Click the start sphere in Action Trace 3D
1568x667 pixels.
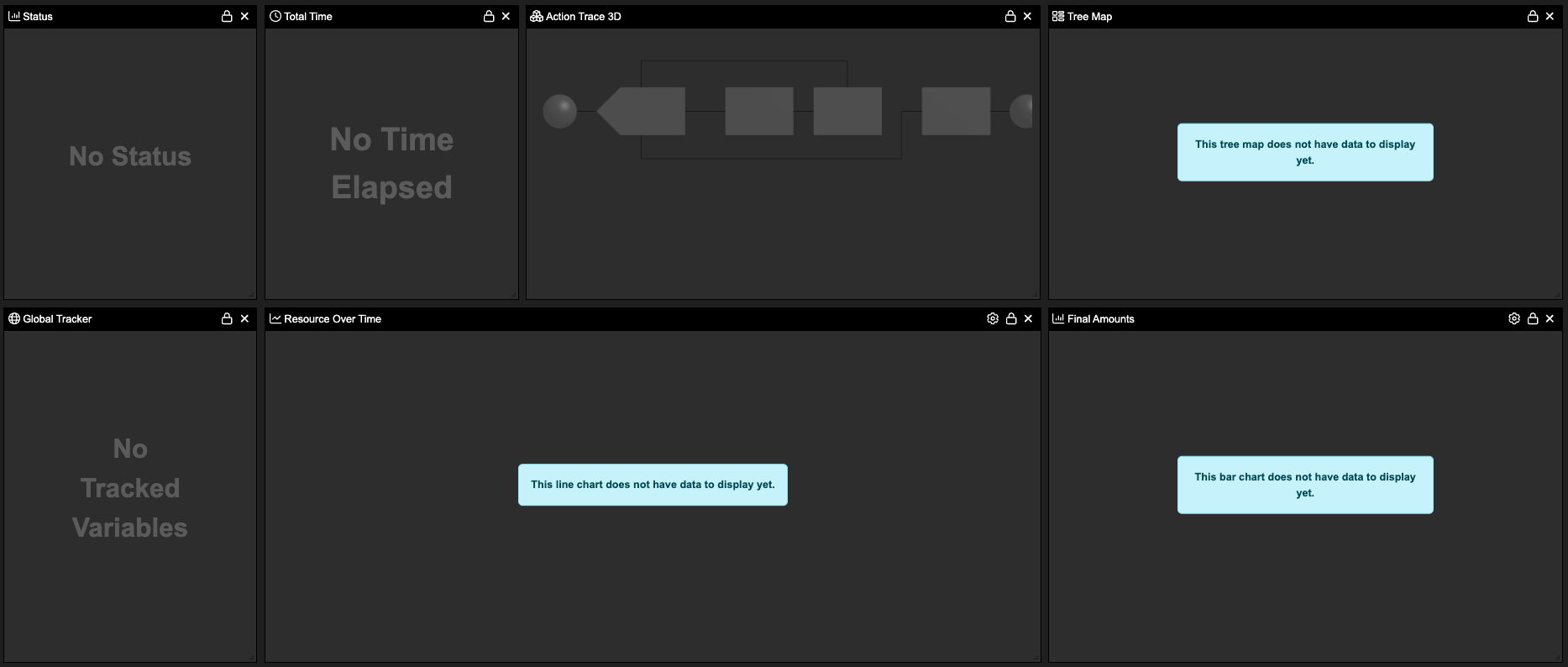coord(560,111)
